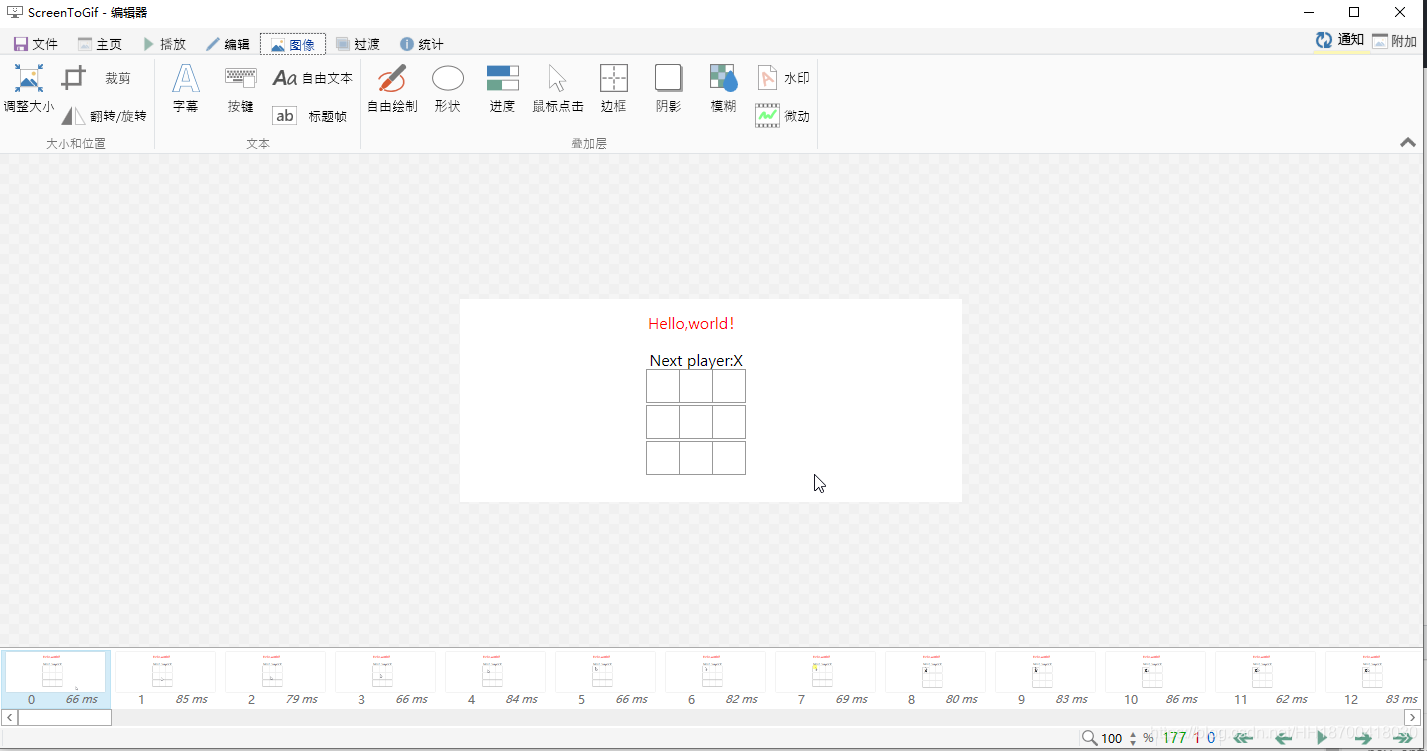The width and height of the screenshot is (1427, 751).
Task: Open the 按键 key strokes tool
Action: point(241,89)
